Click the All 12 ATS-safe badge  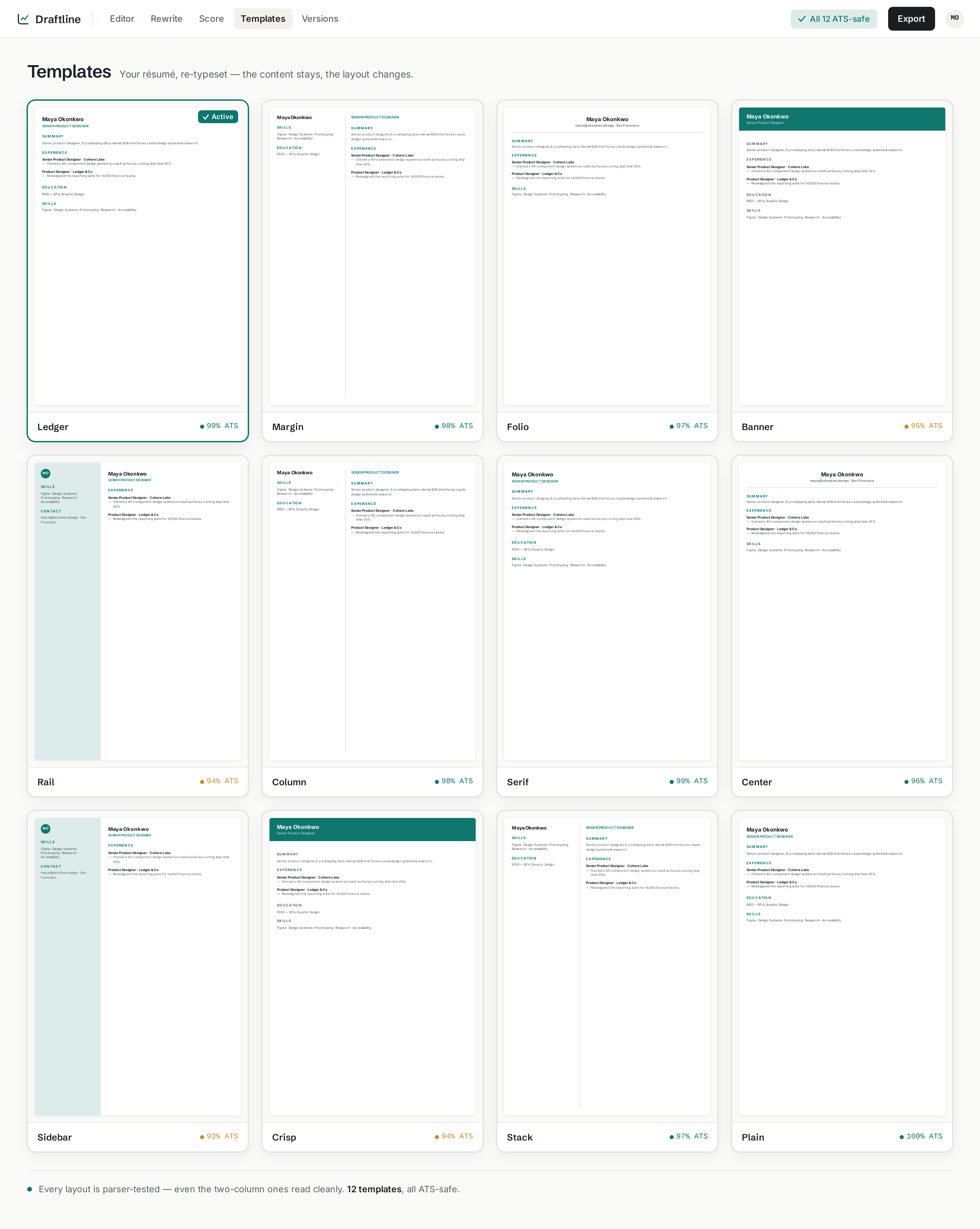point(833,19)
